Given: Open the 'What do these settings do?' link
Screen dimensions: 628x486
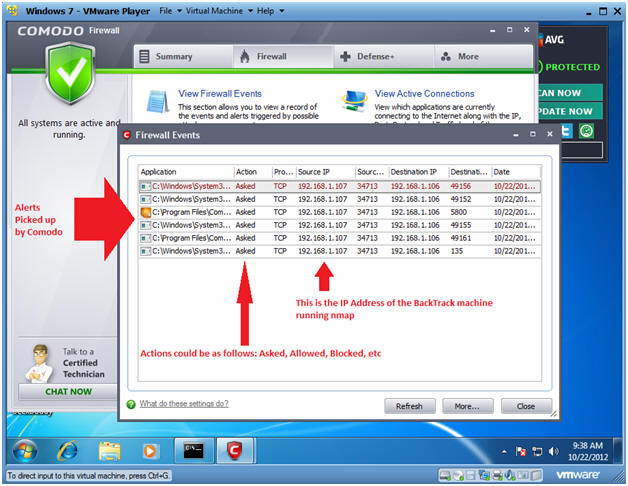Looking at the screenshot, I should tap(184, 403).
